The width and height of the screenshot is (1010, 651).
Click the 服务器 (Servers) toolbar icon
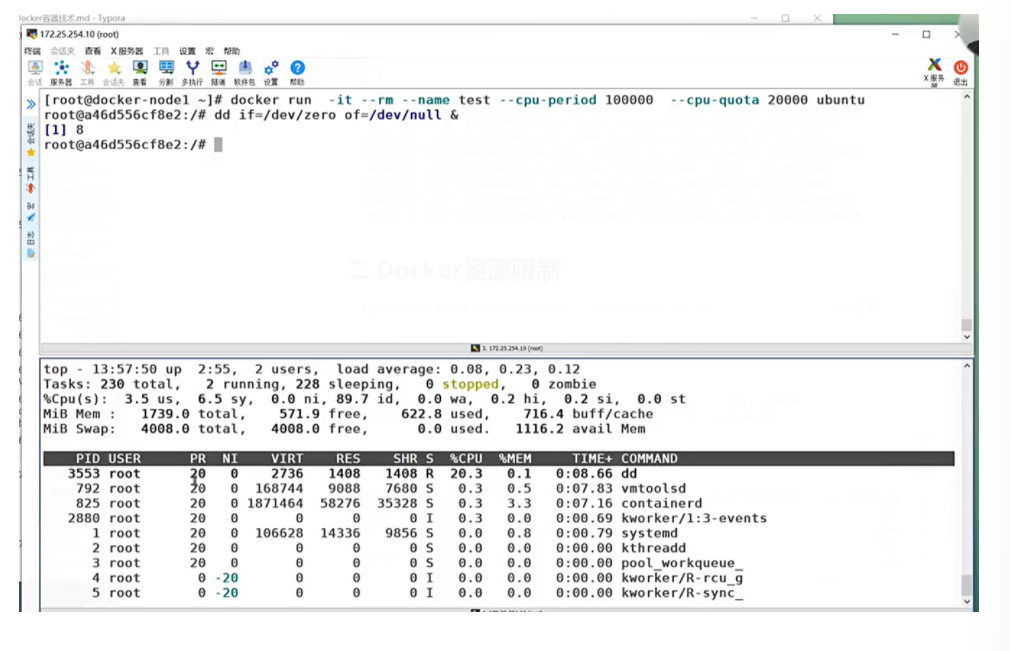click(x=61, y=72)
